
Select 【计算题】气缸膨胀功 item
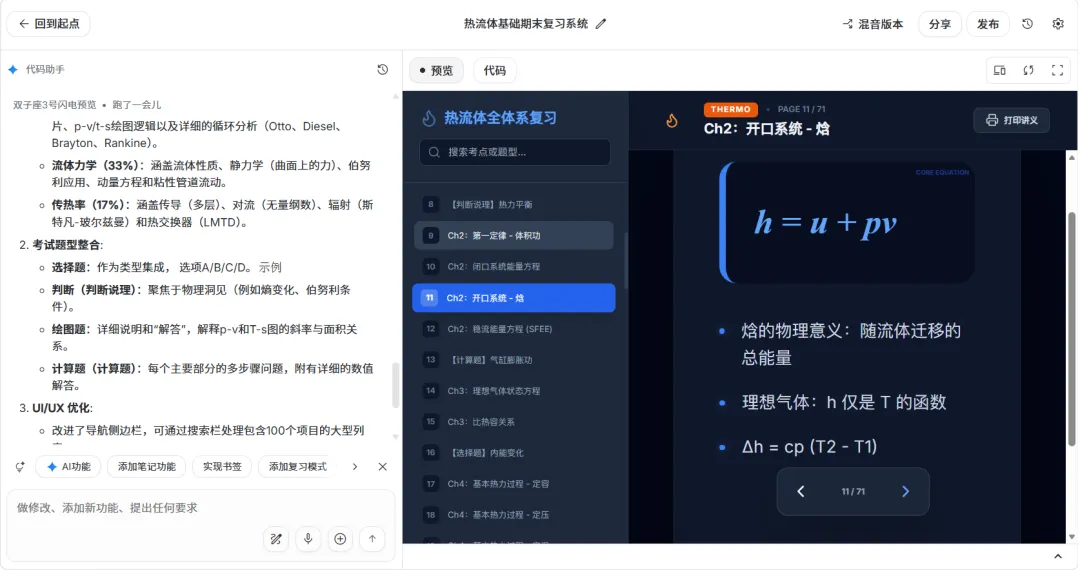click(513, 360)
